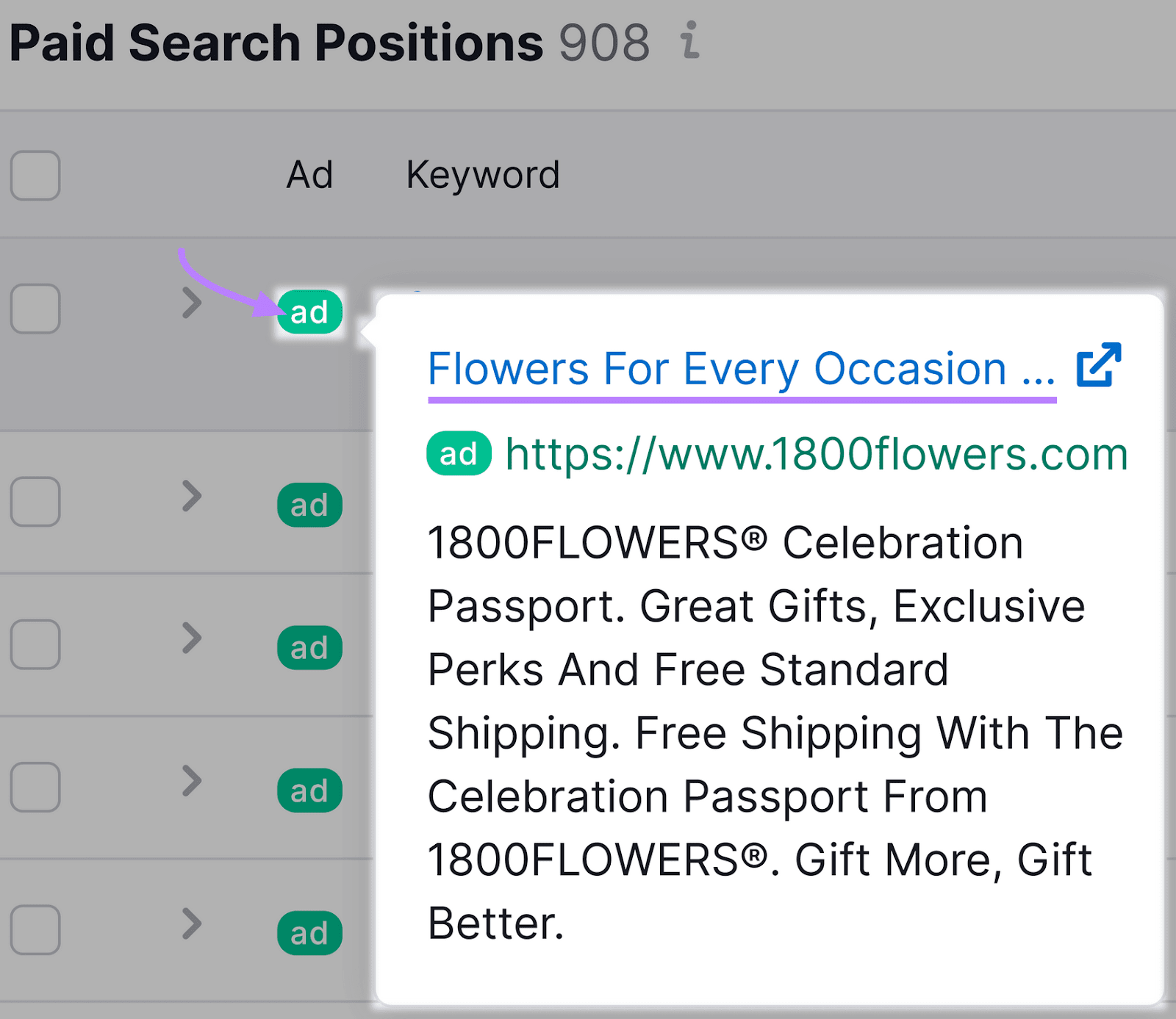
Task: Expand the first keyword row
Action: point(193,304)
